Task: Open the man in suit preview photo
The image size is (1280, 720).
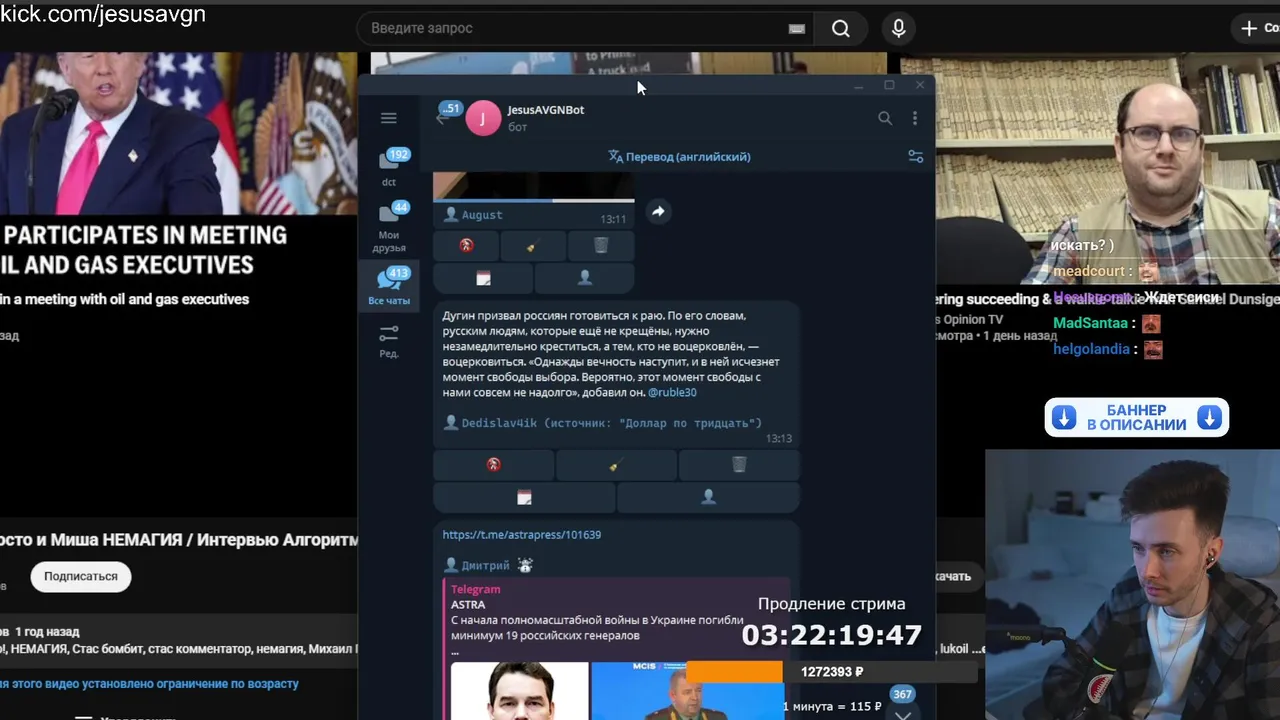Action: [x=519, y=690]
